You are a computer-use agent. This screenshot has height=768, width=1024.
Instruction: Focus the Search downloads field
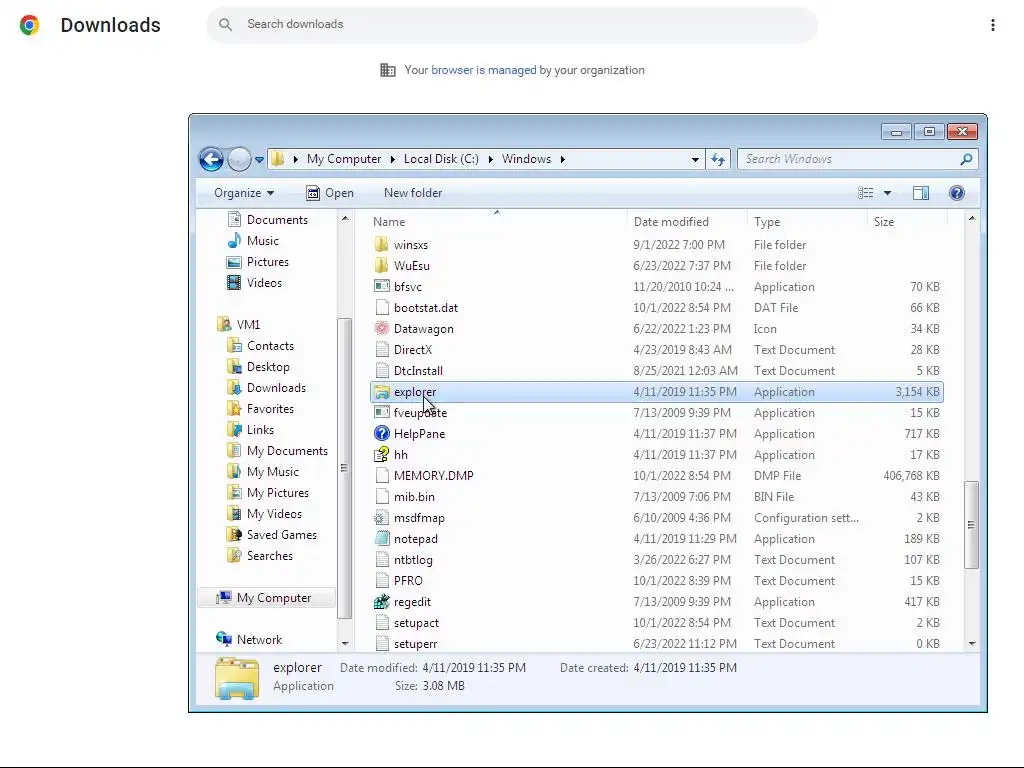[x=511, y=24]
